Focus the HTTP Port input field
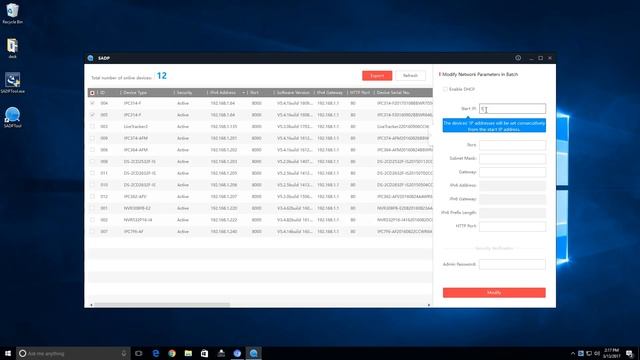Screen dimensions: 640x360 pos(512,226)
